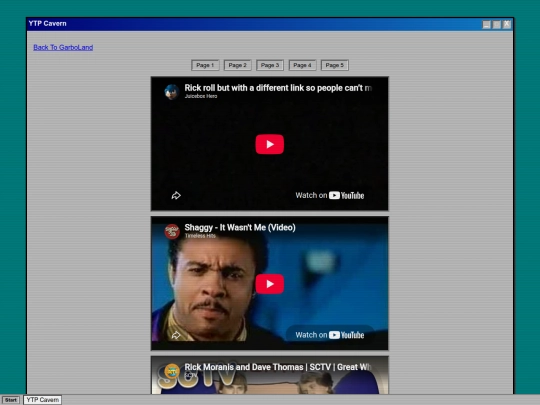Watch Shaggy video on YouTube
This screenshot has width=540, height=405.
(330, 335)
